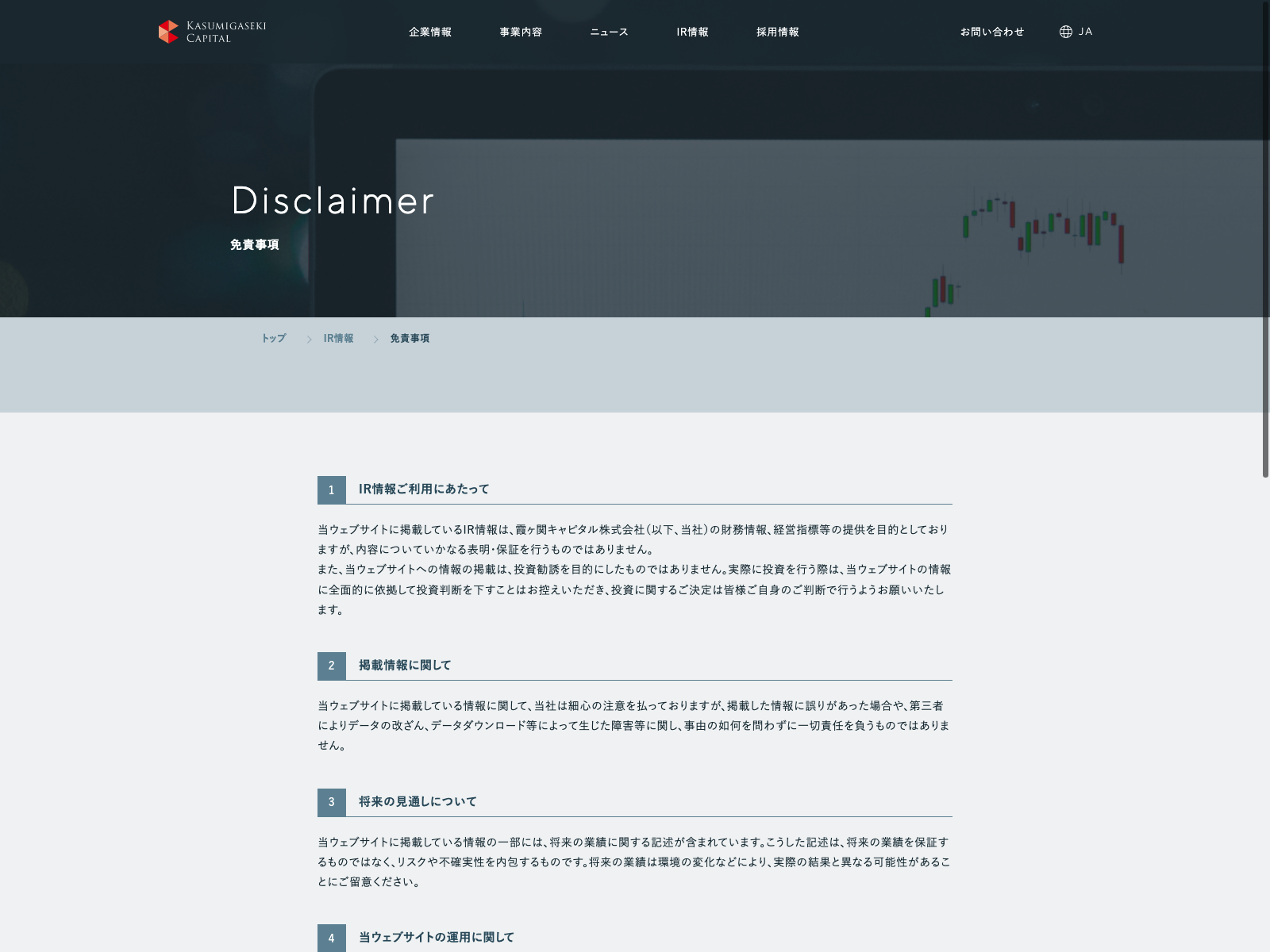
Task: Click the number 2 badge beside 掲載情報に関して
Action: (332, 666)
